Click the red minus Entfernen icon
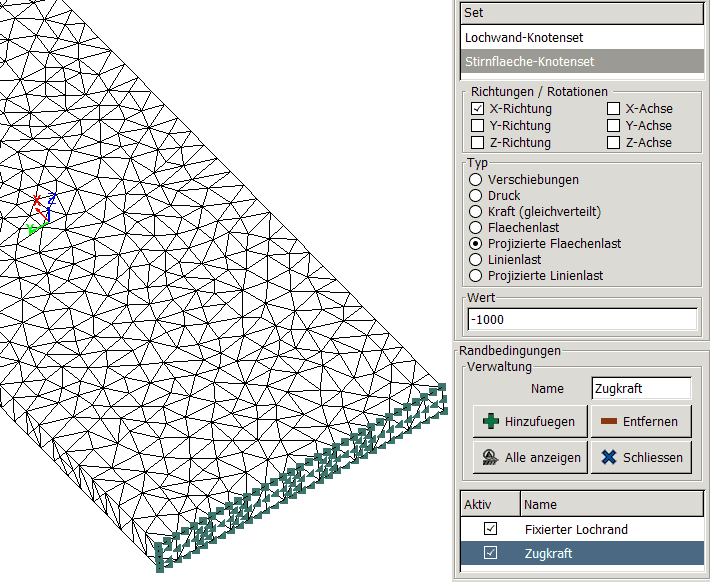710x582 pixels. point(608,422)
